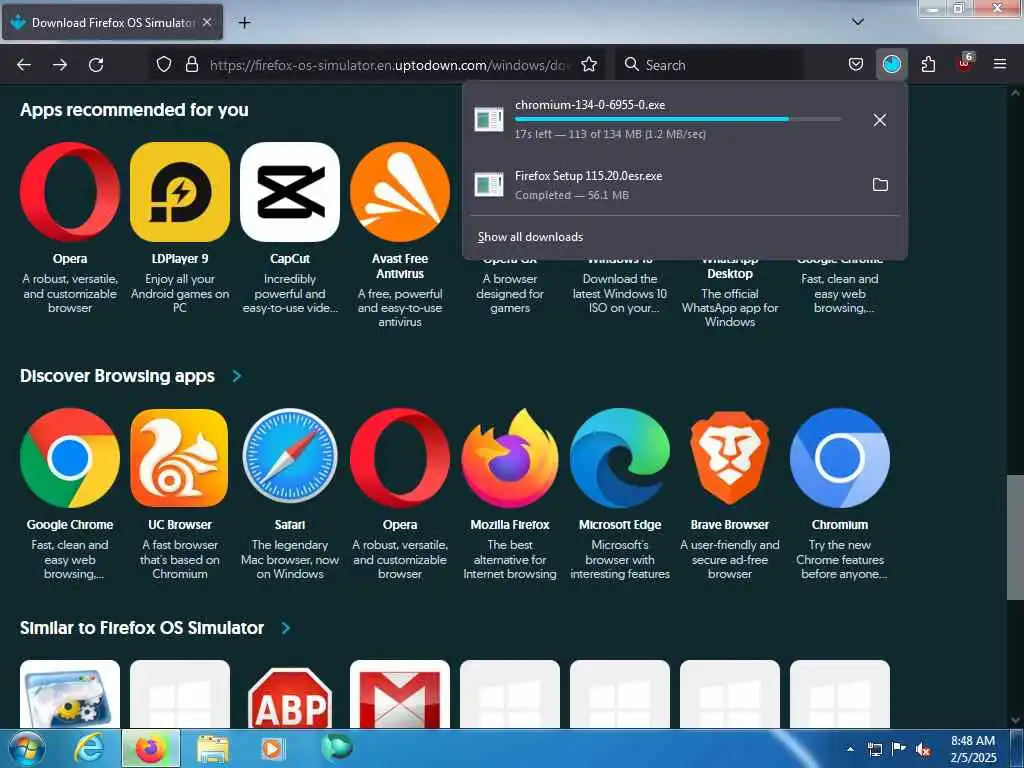Open the Adblock Plus ABP thumbnail
1024x768 pixels.
click(x=290, y=695)
